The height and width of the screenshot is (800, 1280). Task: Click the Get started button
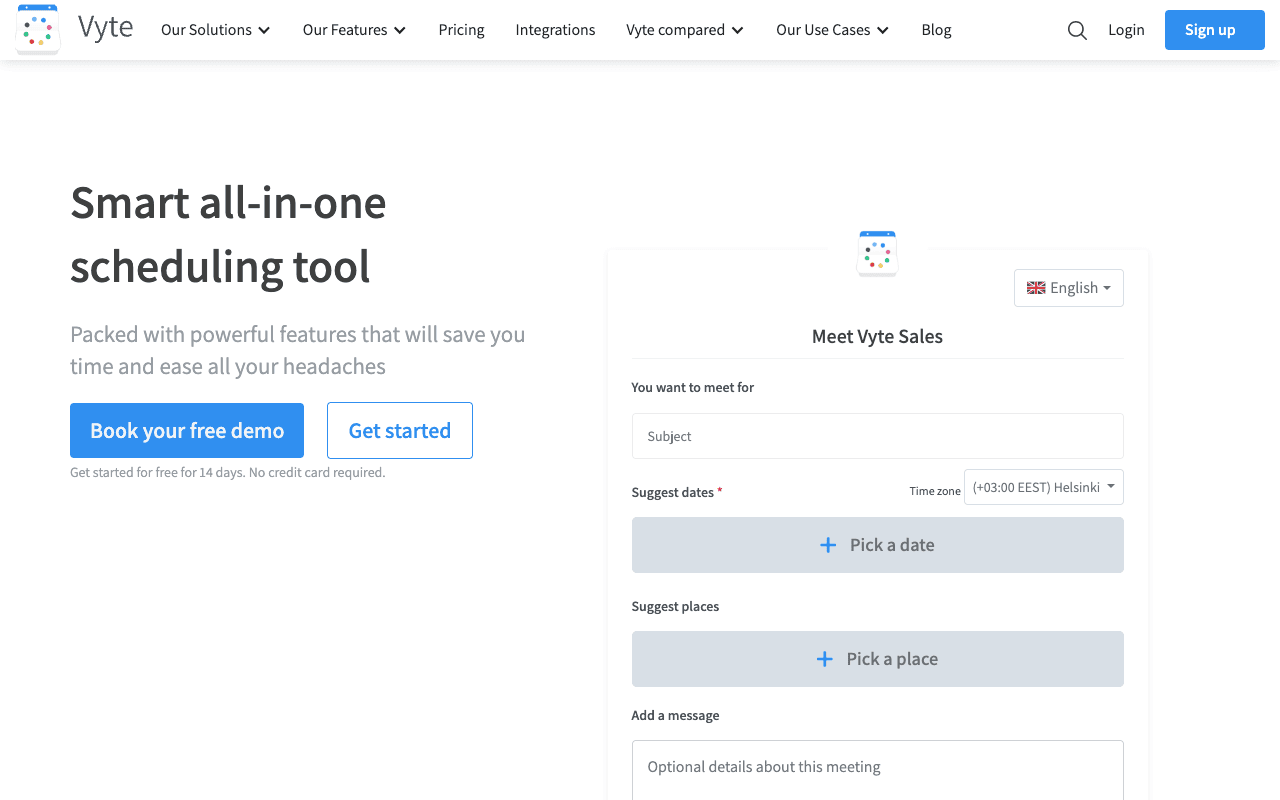click(400, 431)
